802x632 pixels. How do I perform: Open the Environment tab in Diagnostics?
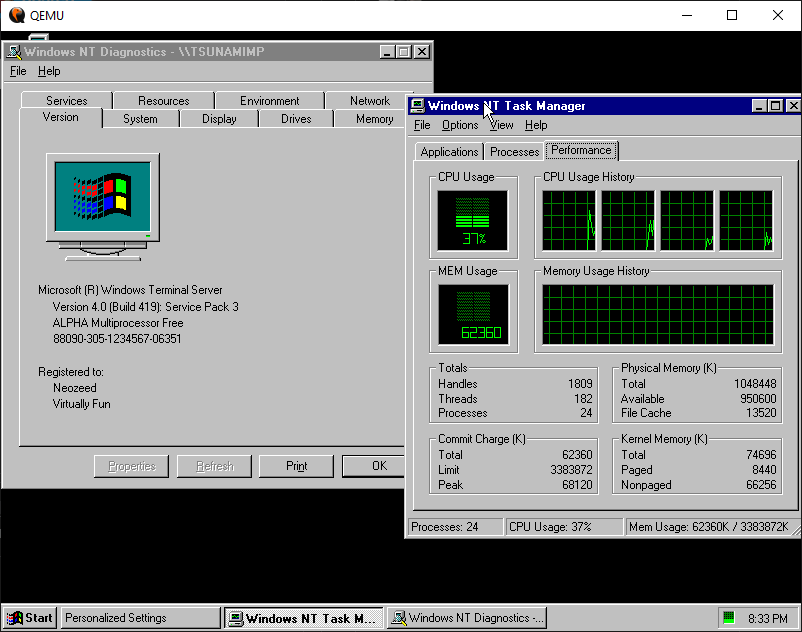[270, 101]
